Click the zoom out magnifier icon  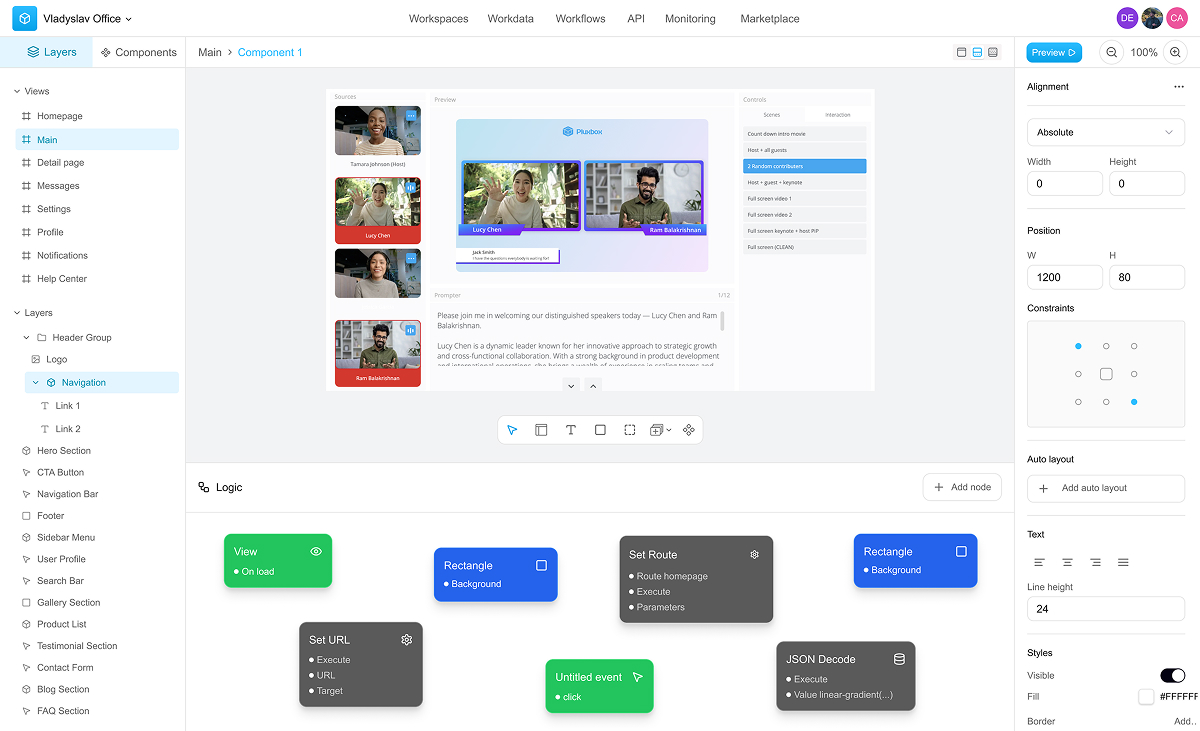(1112, 53)
